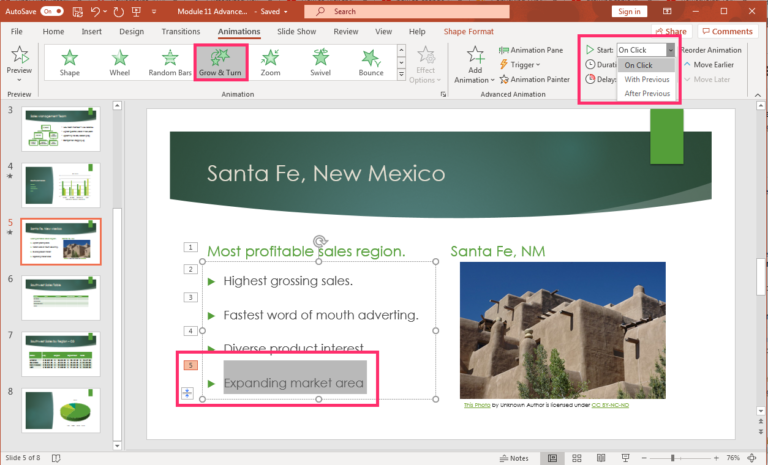Click the animation order marker 5

[188, 366]
